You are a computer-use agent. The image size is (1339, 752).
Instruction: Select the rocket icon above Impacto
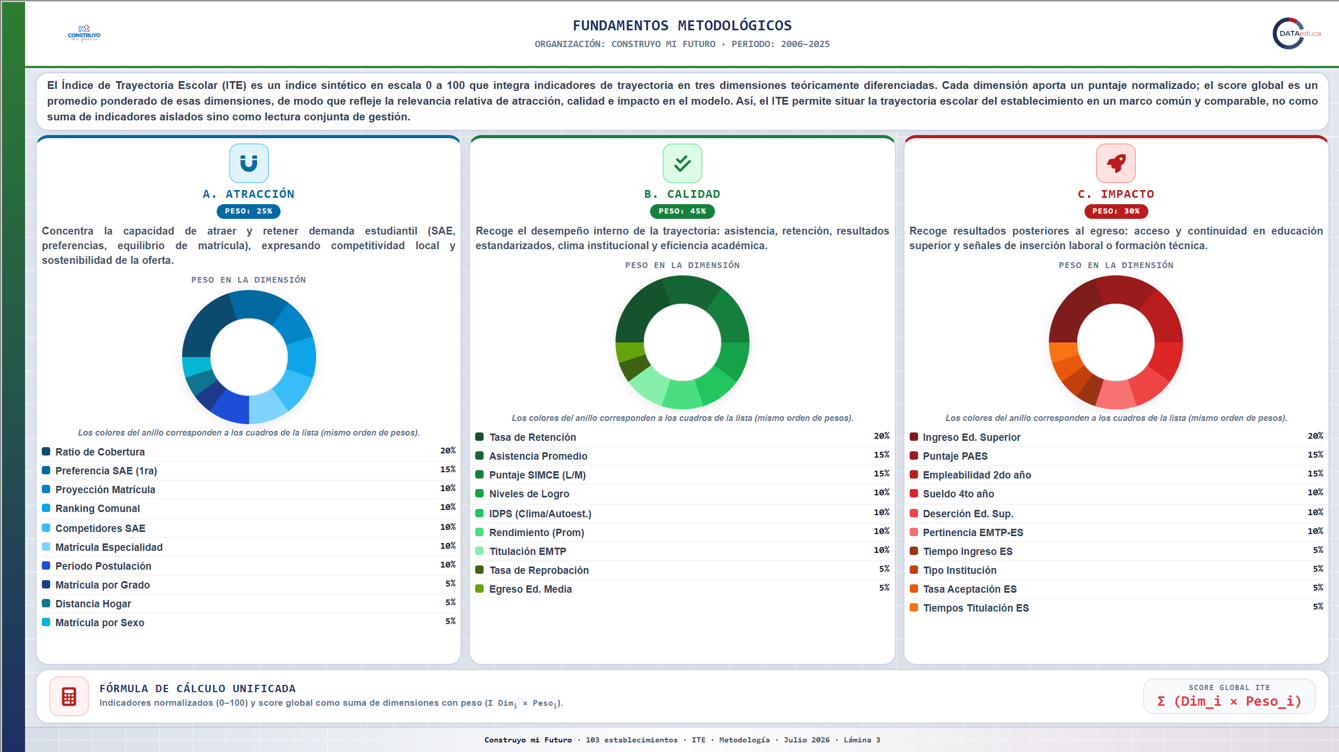pyautogui.click(x=1116, y=163)
